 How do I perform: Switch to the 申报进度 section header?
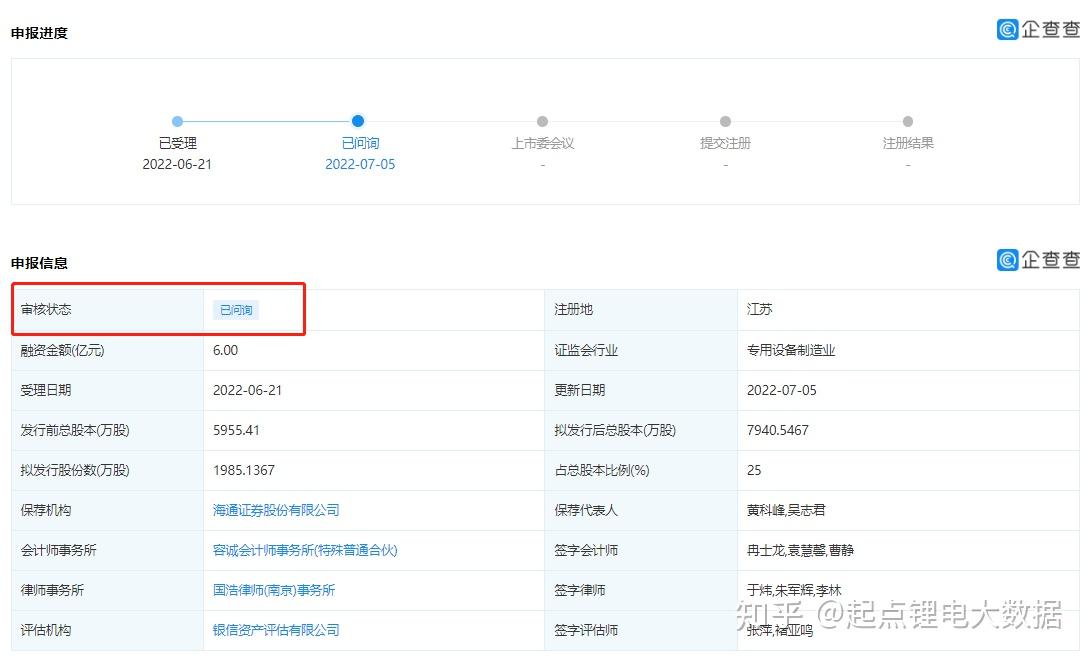pyautogui.click(x=39, y=33)
